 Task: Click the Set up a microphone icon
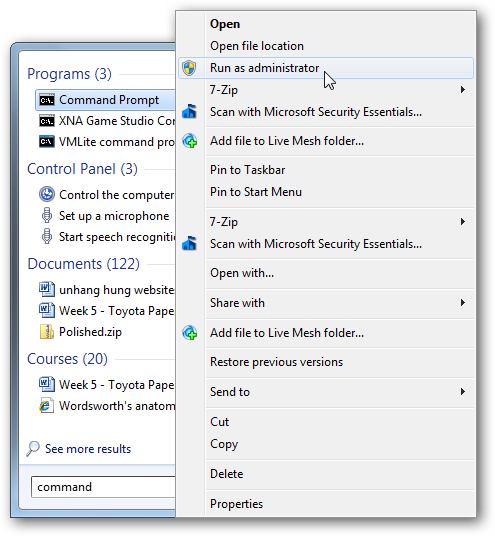click(47, 216)
